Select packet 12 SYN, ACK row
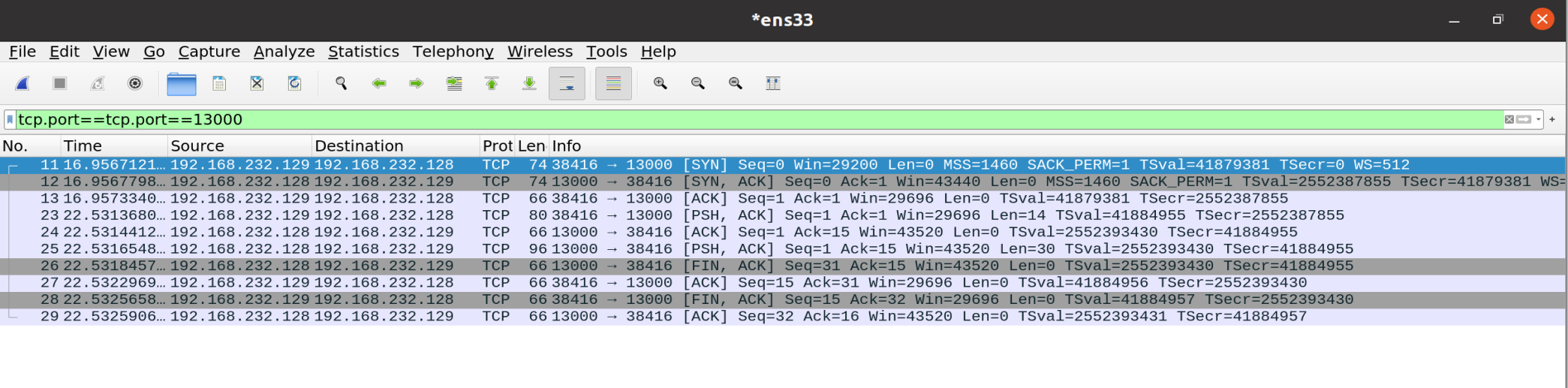The height and width of the screenshot is (388, 1568). (783, 182)
